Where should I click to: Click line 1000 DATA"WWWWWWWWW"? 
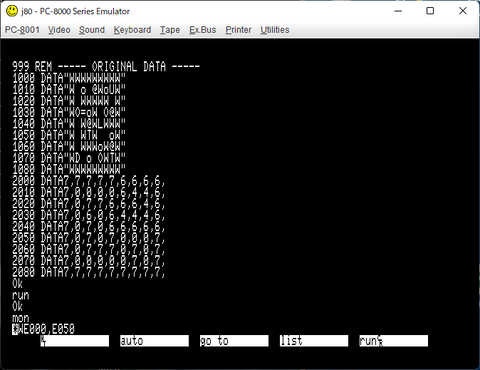tap(69, 78)
